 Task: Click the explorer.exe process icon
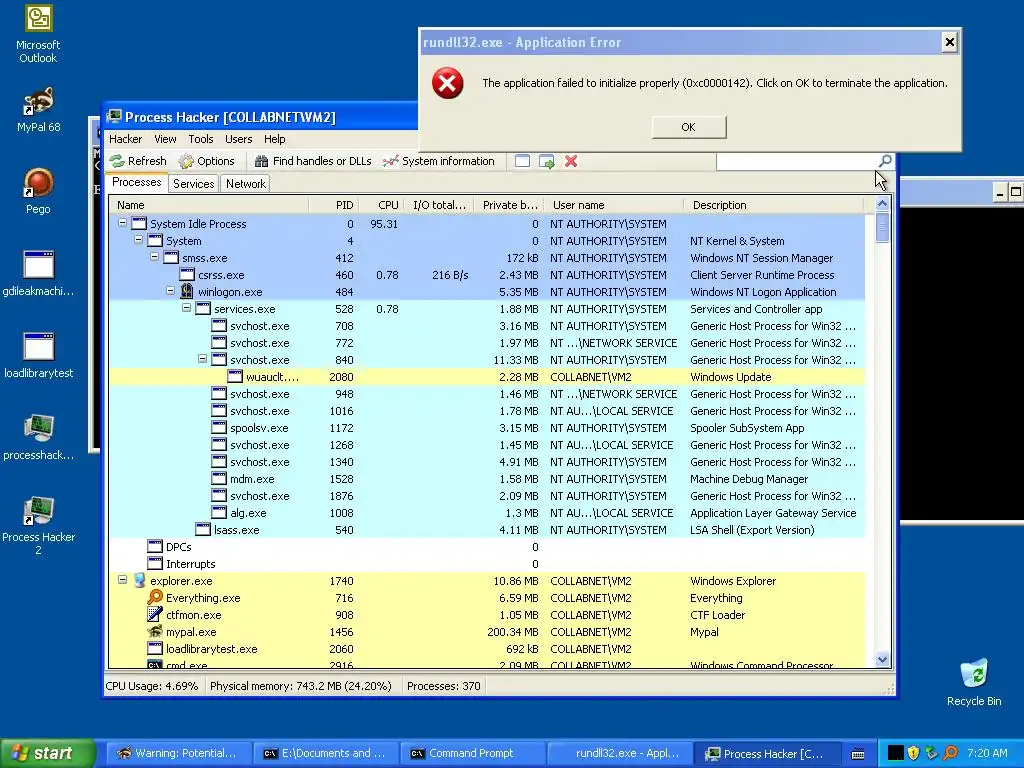[x=139, y=580]
